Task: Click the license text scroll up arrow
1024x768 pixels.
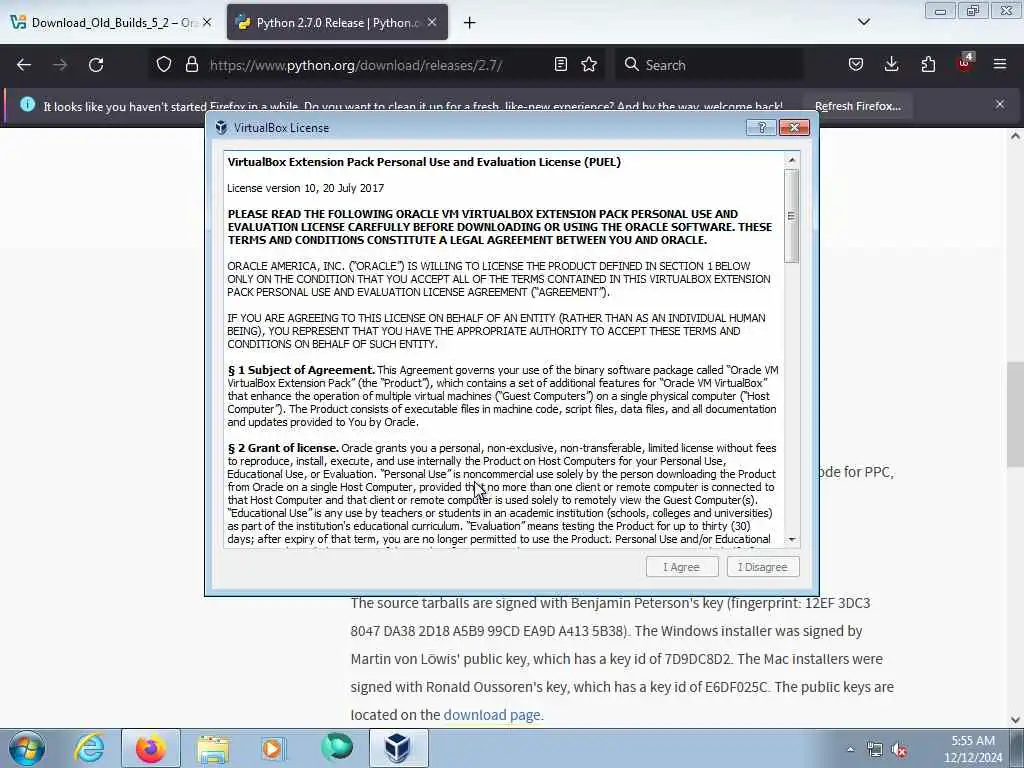Action: [x=792, y=160]
